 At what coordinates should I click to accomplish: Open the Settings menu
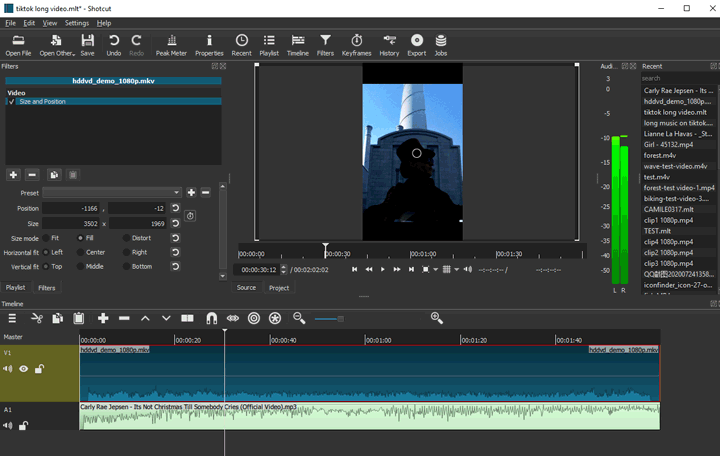pos(77,22)
